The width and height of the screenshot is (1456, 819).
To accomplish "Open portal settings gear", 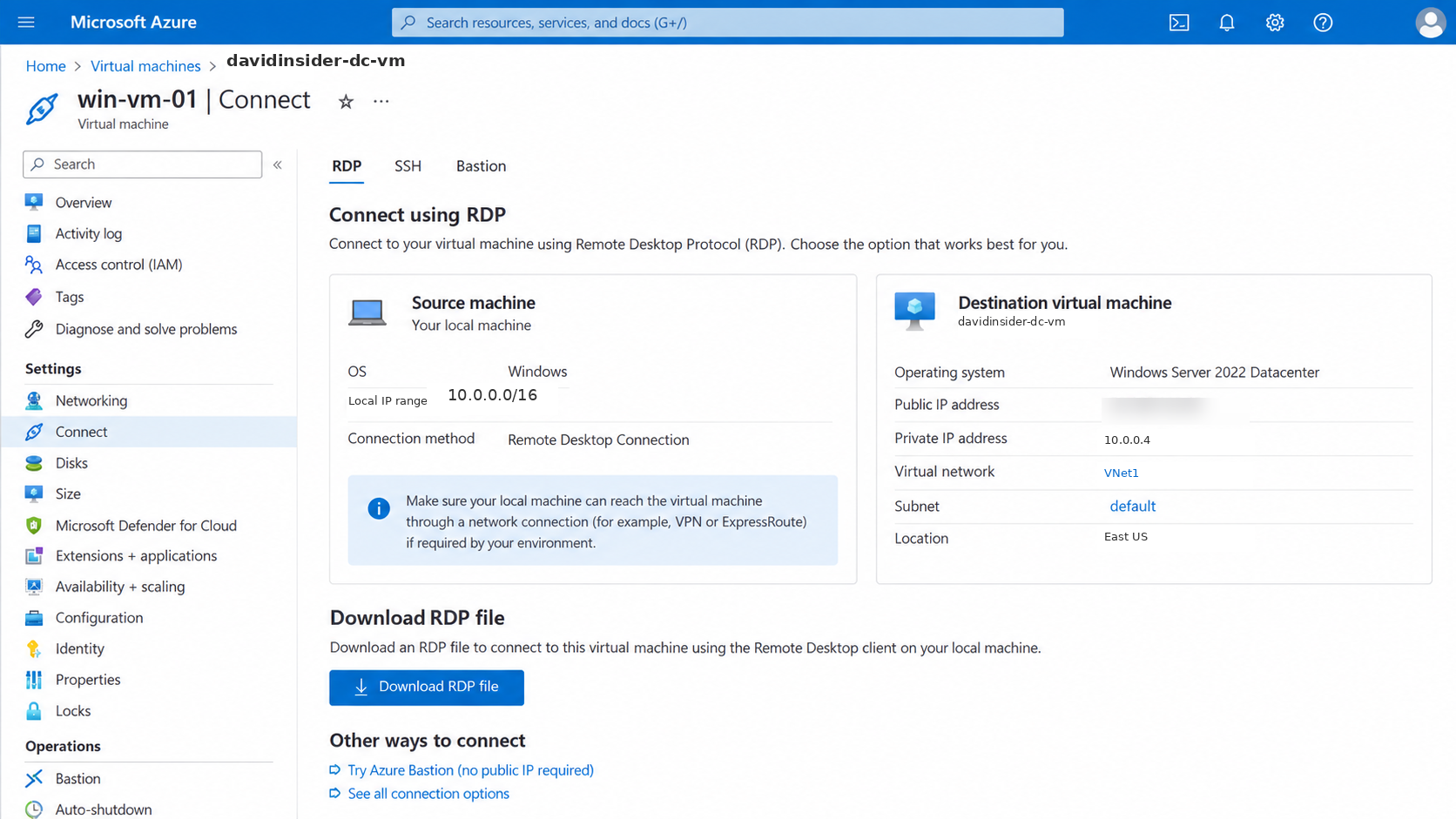I will point(1275,23).
